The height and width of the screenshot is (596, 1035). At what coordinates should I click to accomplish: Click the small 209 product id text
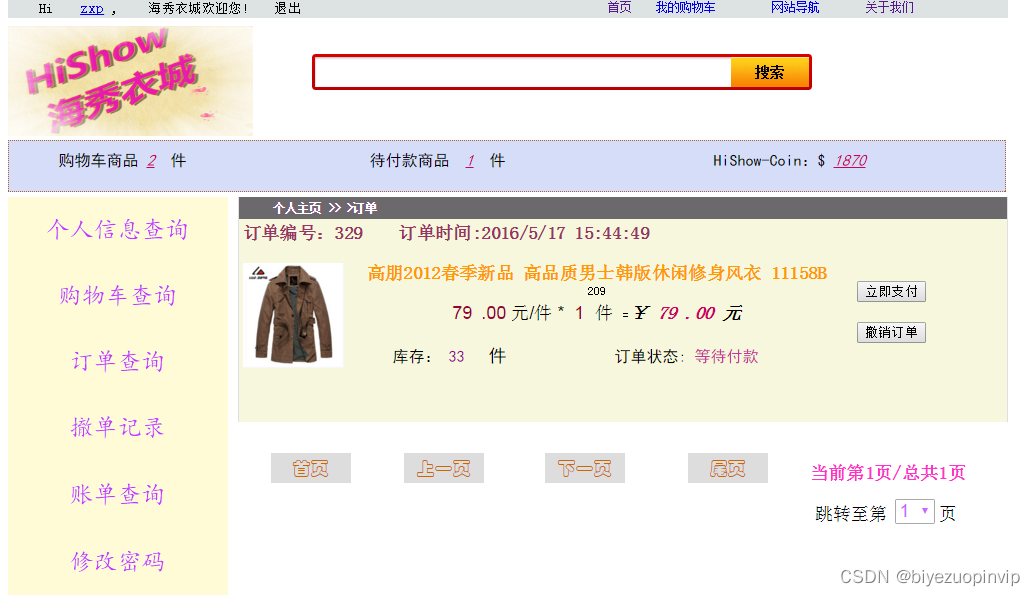(x=596, y=291)
